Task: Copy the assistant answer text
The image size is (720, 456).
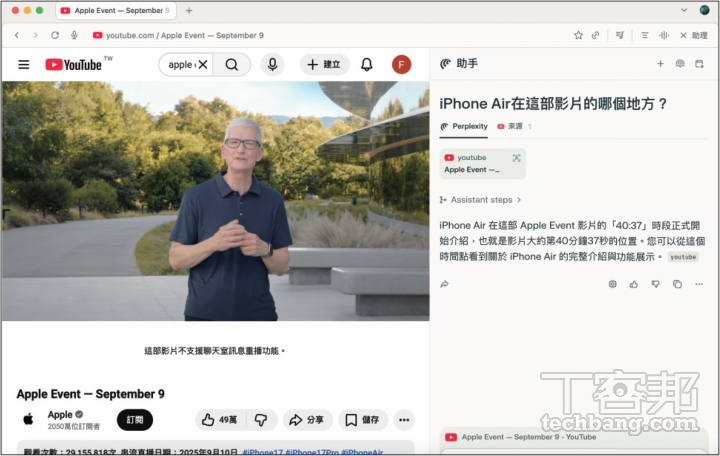Action: [677, 284]
